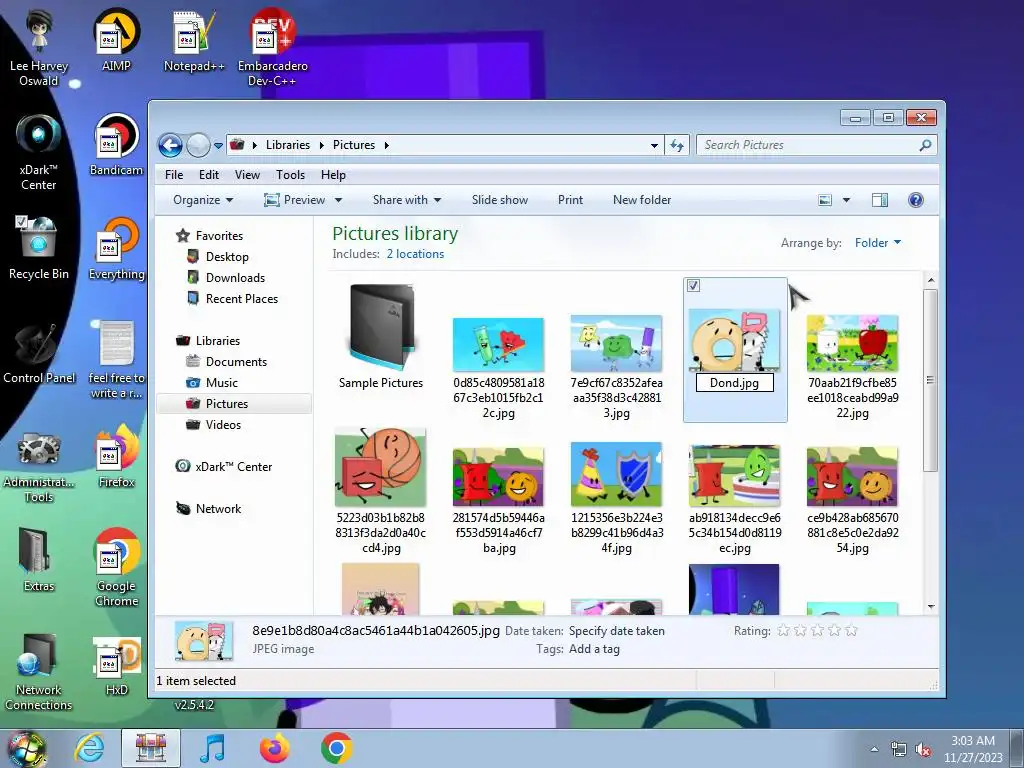The width and height of the screenshot is (1024, 768).
Task: Click the Forward navigation arrow
Action: click(198, 145)
